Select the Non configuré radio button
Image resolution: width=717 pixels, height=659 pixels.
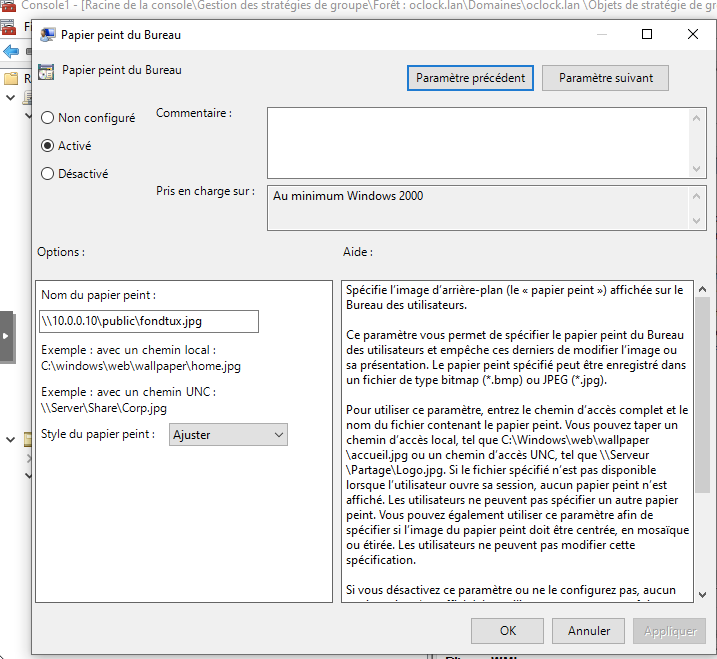47,118
